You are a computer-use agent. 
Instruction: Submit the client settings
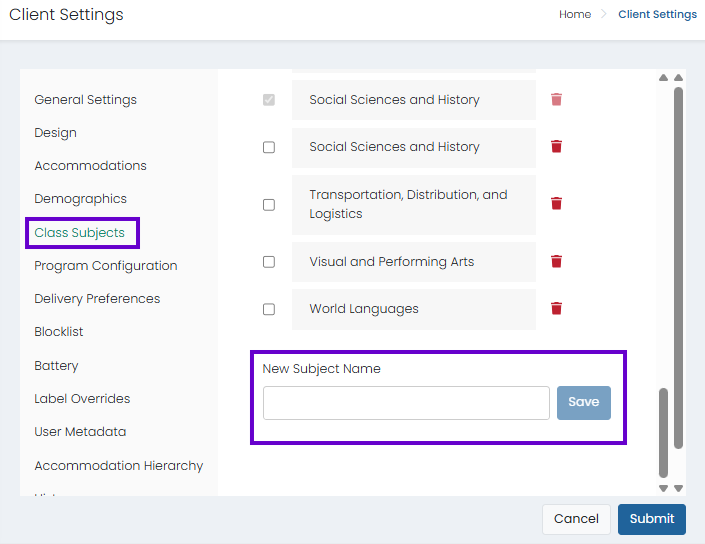(651, 519)
